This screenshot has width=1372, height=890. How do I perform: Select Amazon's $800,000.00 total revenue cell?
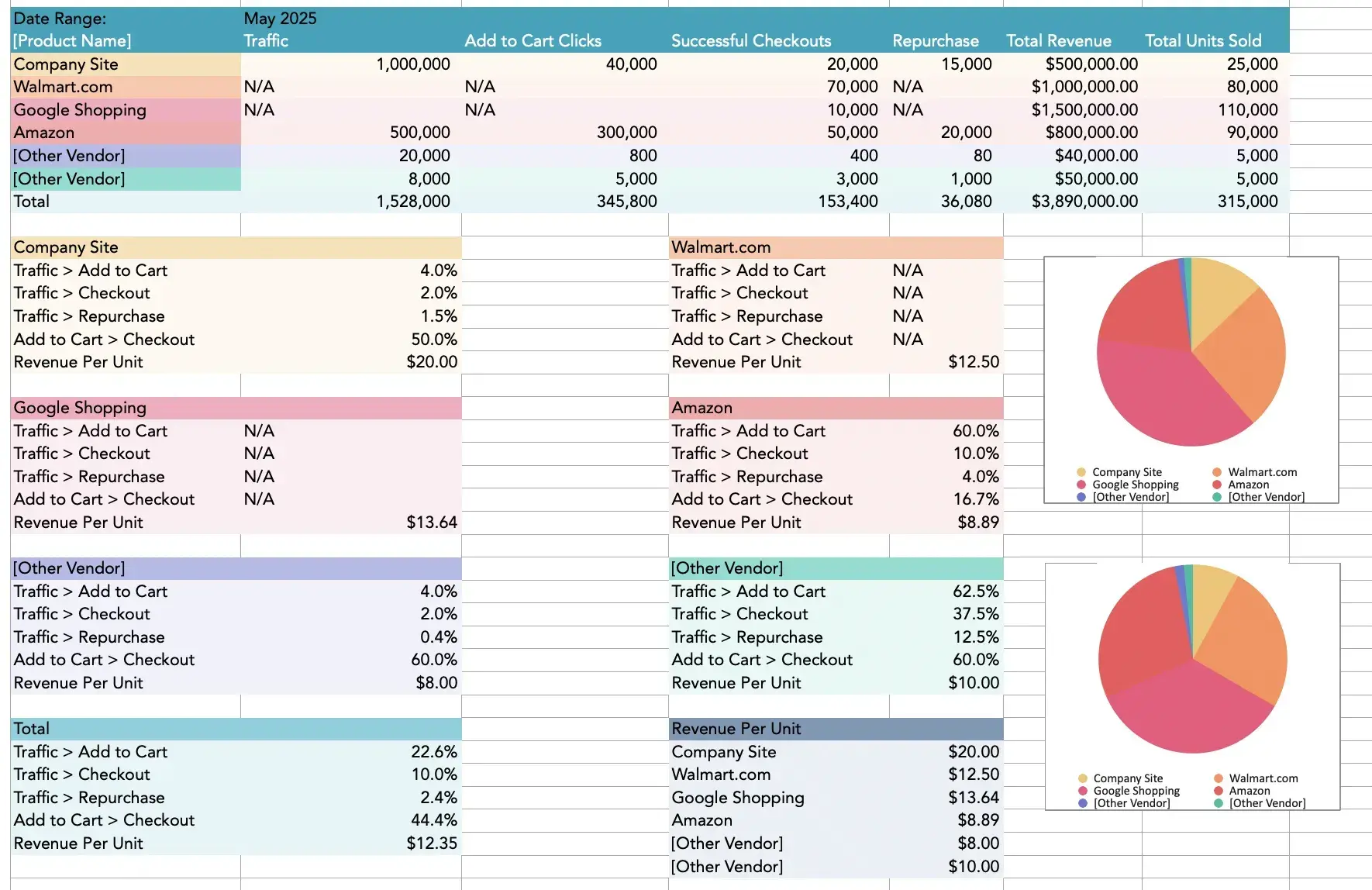click(x=1091, y=133)
